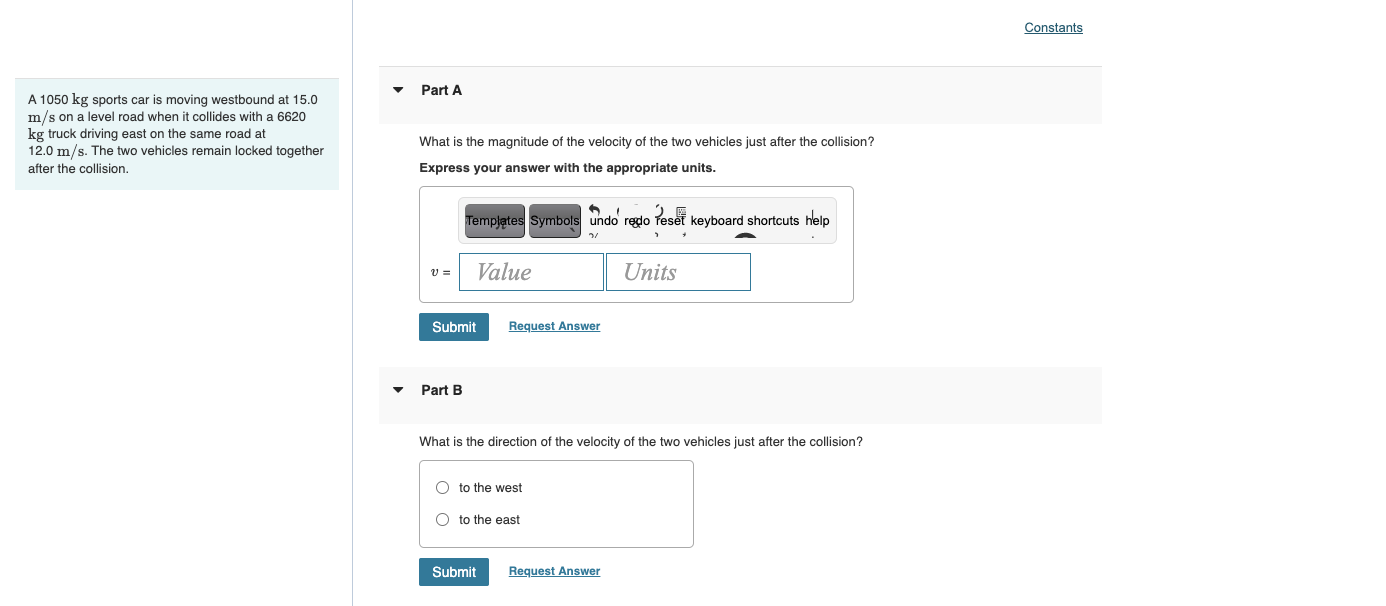The height and width of the screenshot is (606, 1386).
Task: Click the Units input field
Action: (678, 272)
